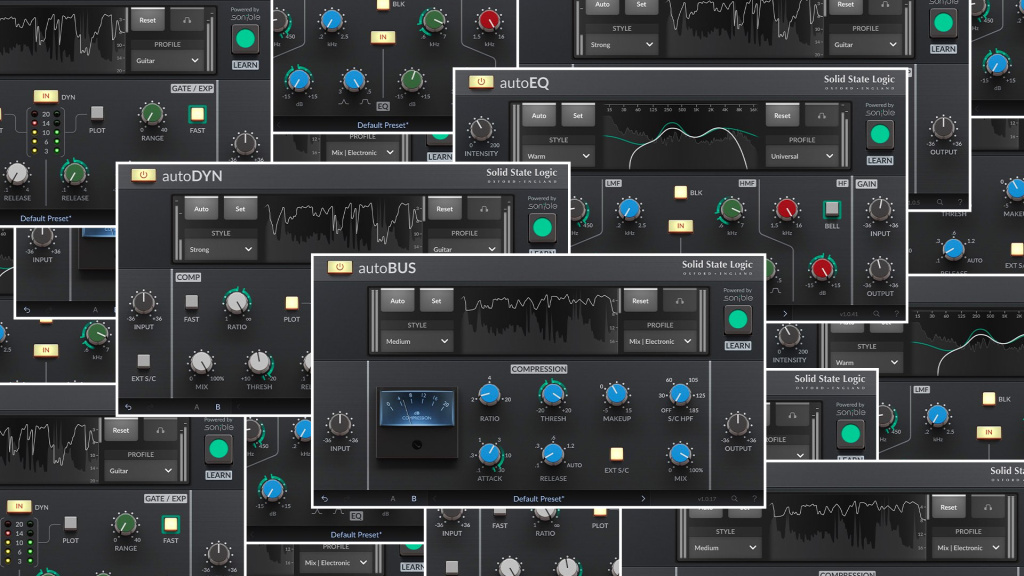Click the headphone icon in autoEQ

821,116
